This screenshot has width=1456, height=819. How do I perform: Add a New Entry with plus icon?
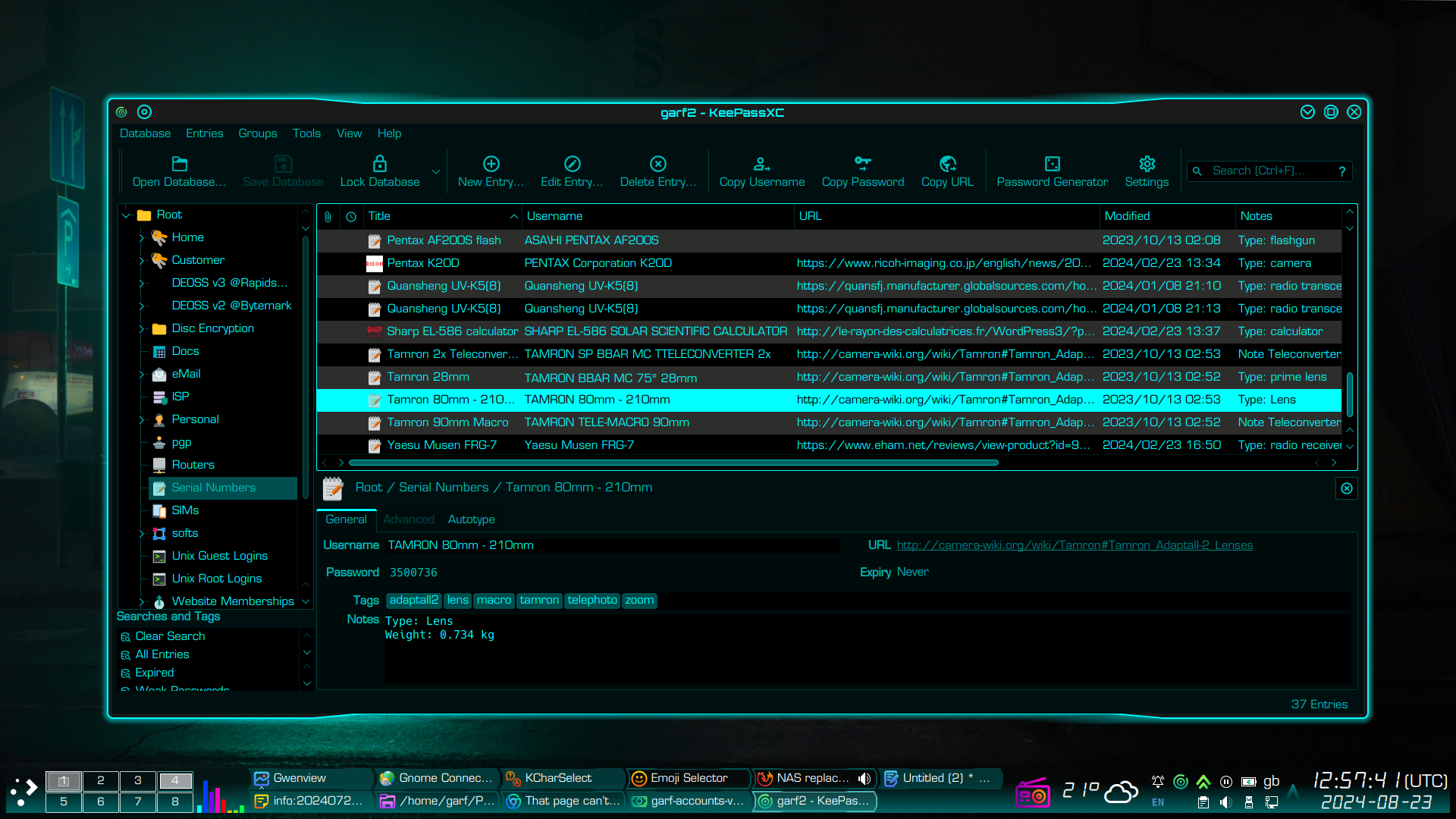point(491,164)
